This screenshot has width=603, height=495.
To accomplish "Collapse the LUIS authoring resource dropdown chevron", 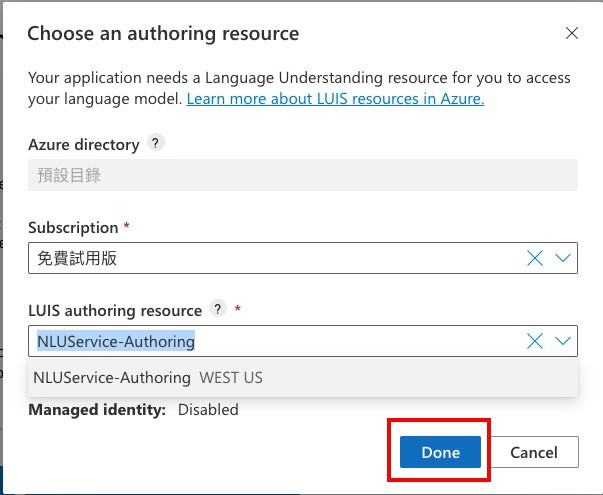I will click(564, 341).
